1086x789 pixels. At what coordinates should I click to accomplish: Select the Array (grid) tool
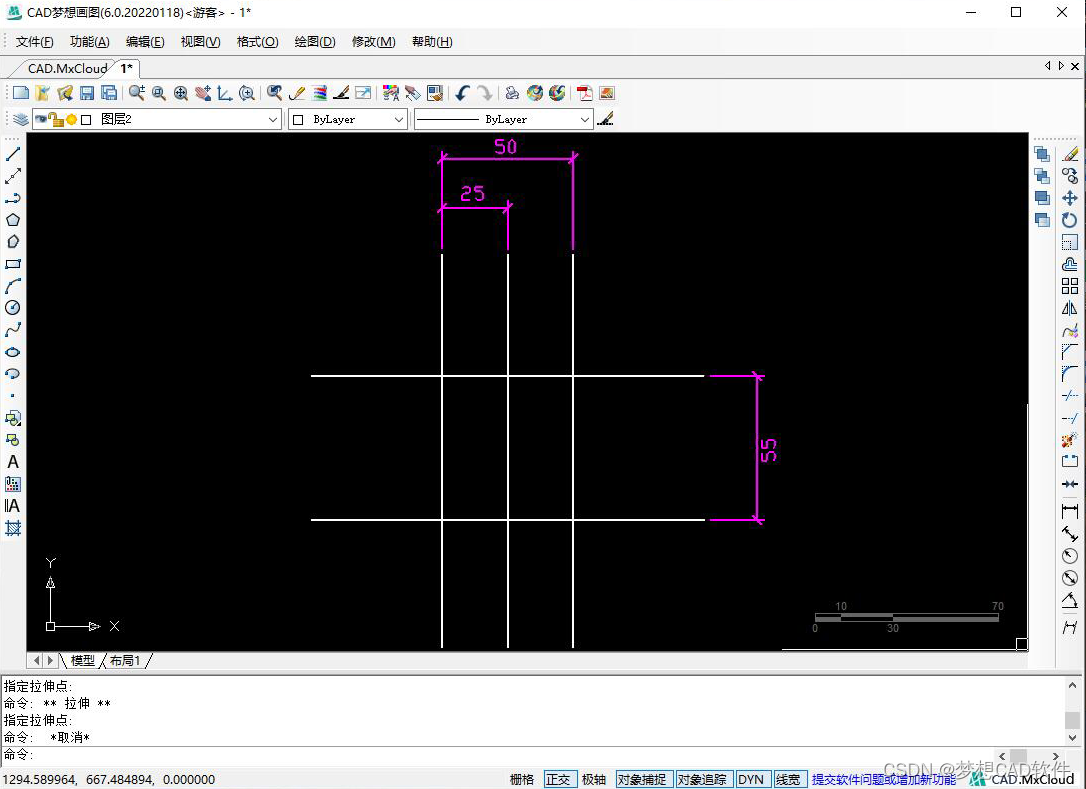(1070, 286)
